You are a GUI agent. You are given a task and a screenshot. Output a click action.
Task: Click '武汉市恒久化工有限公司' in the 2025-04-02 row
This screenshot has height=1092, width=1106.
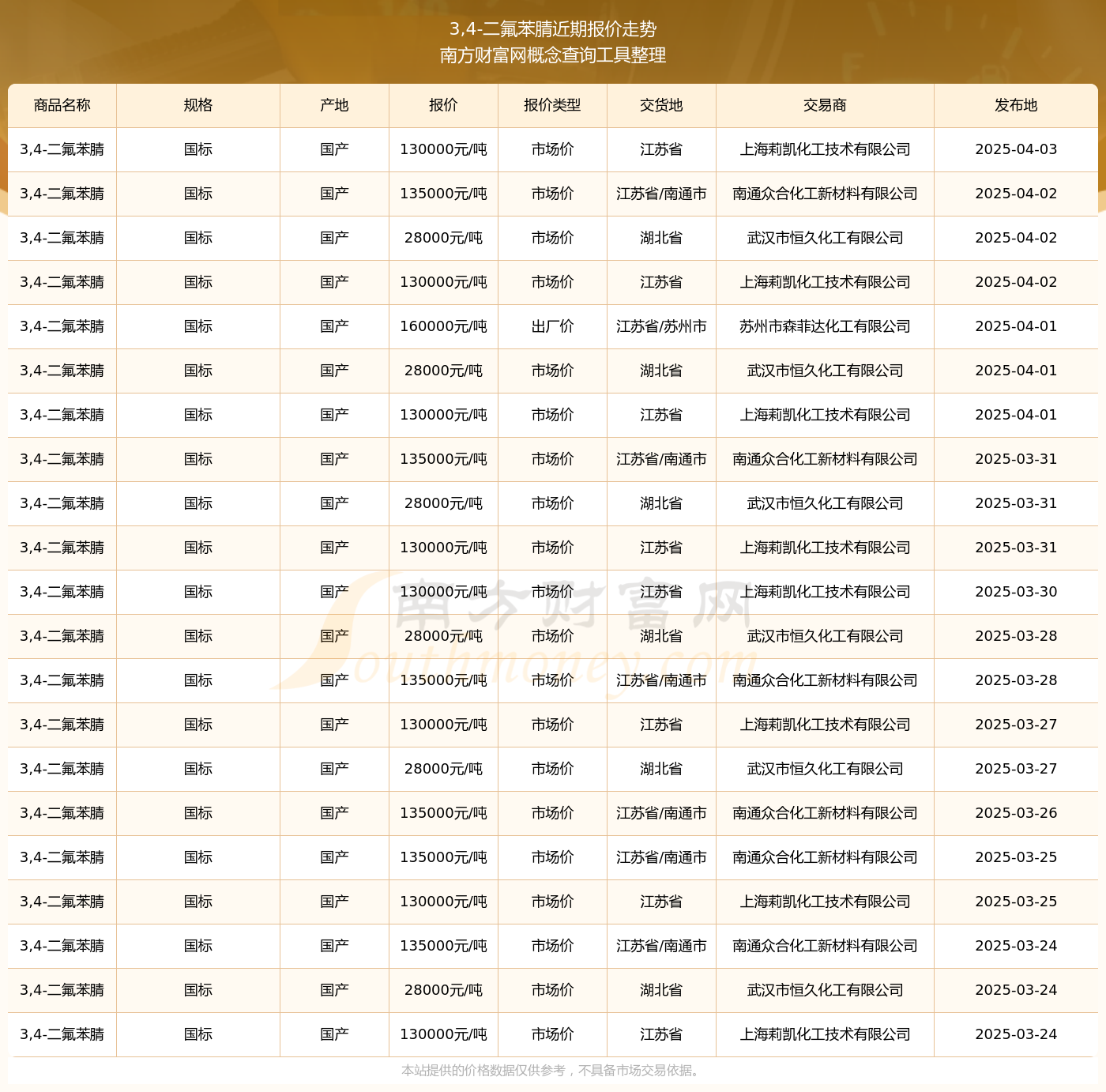point(825,238)
